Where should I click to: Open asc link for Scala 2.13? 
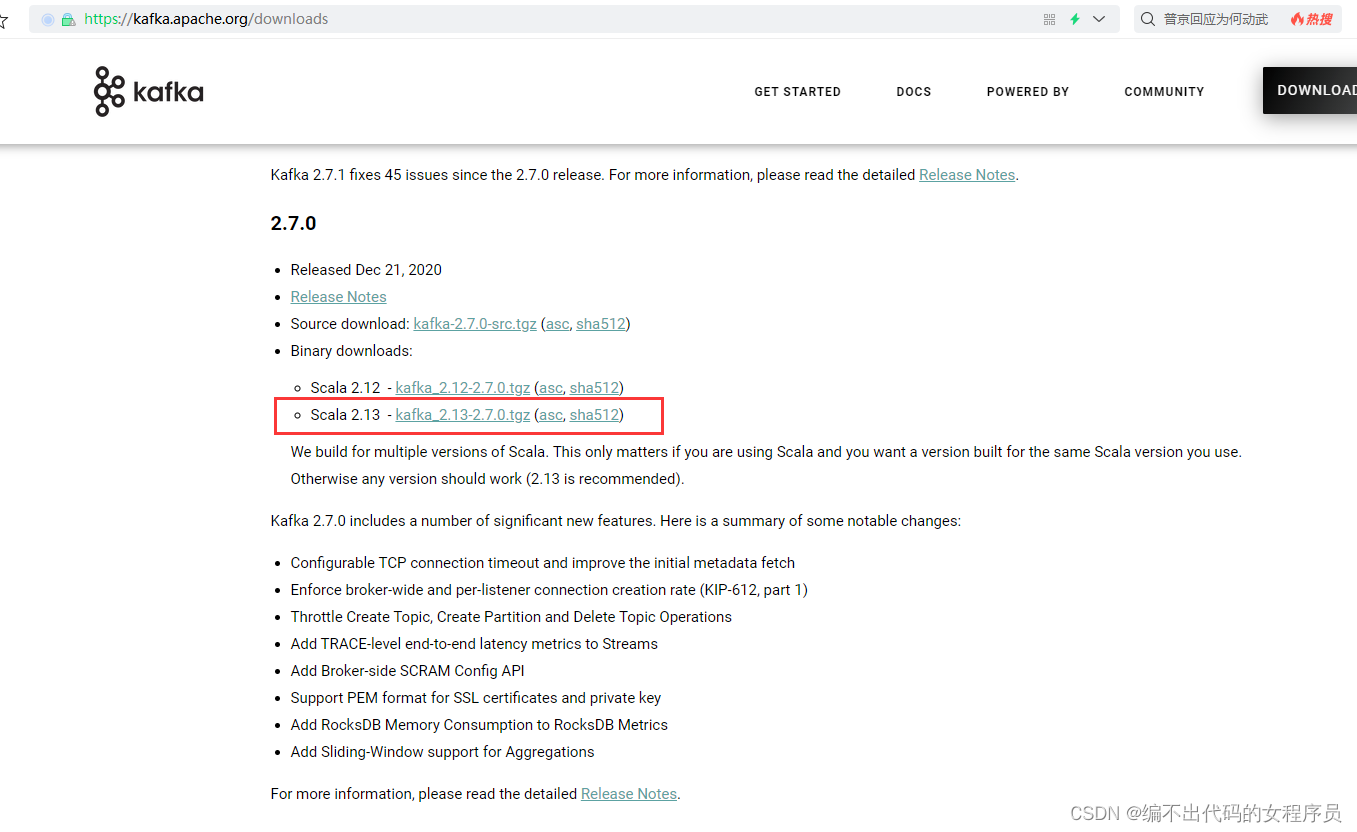point(551,415)
